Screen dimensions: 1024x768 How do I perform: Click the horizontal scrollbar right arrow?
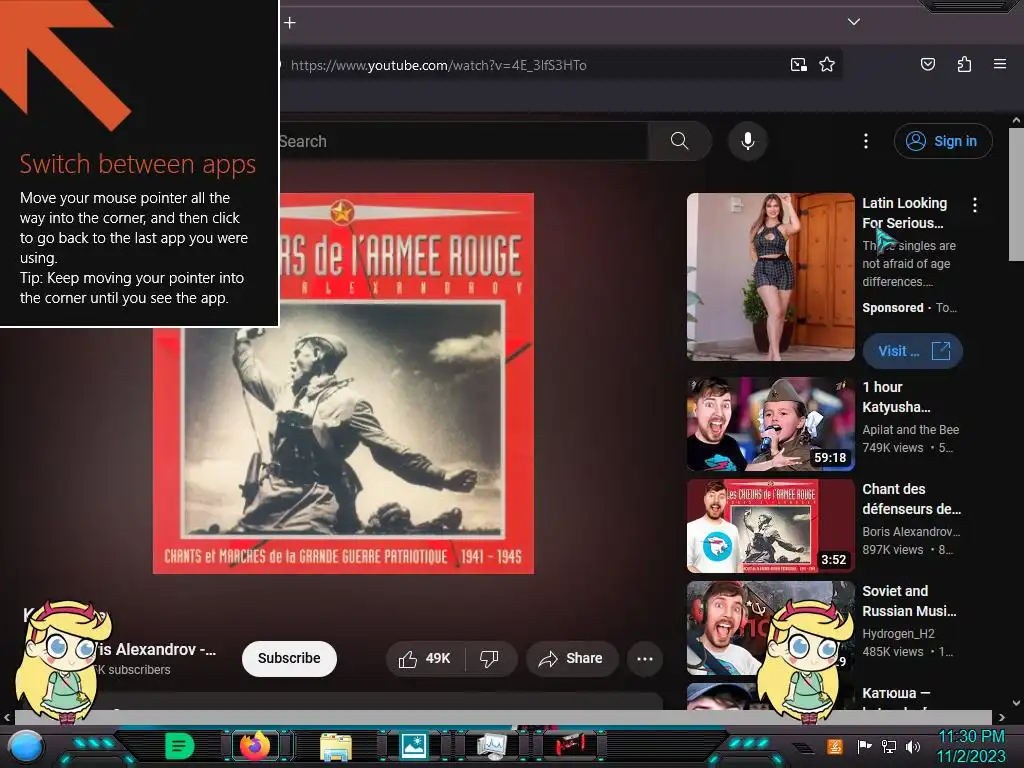point(1001,717)
